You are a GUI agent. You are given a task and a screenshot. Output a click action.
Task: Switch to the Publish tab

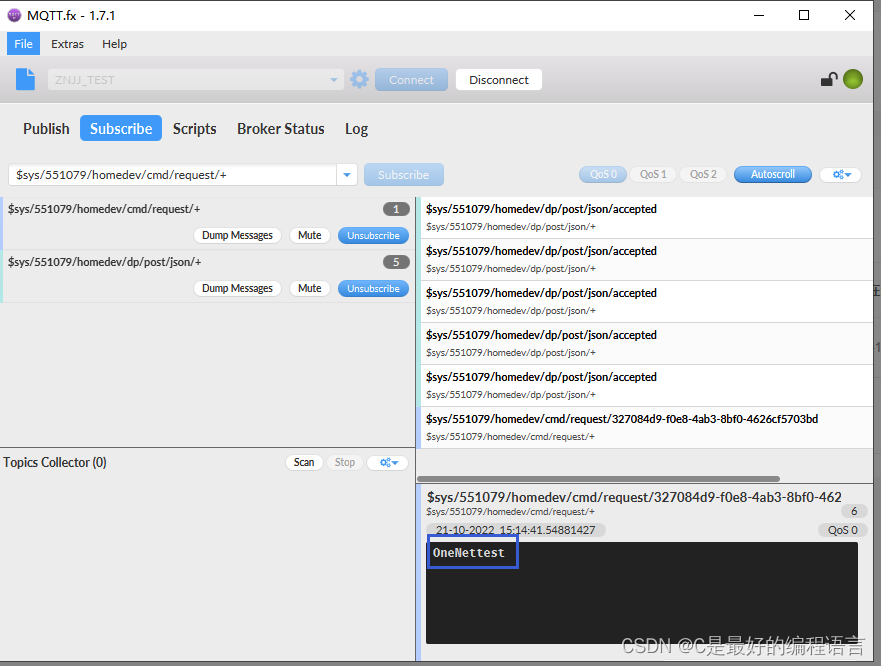[46, 129]
